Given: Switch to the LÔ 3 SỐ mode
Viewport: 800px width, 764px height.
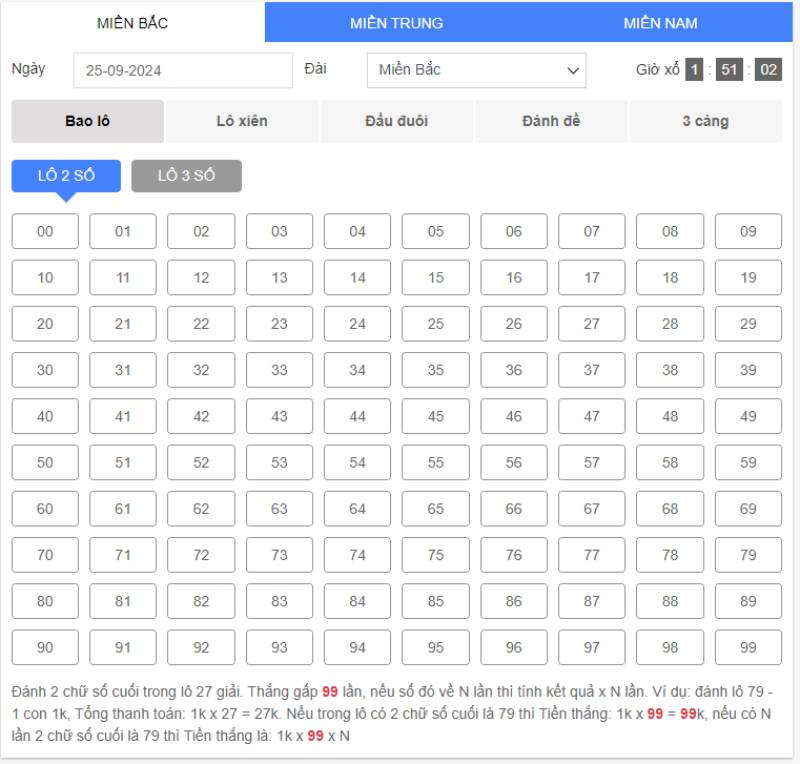Looking at the screenshot, I should (186, 176).
